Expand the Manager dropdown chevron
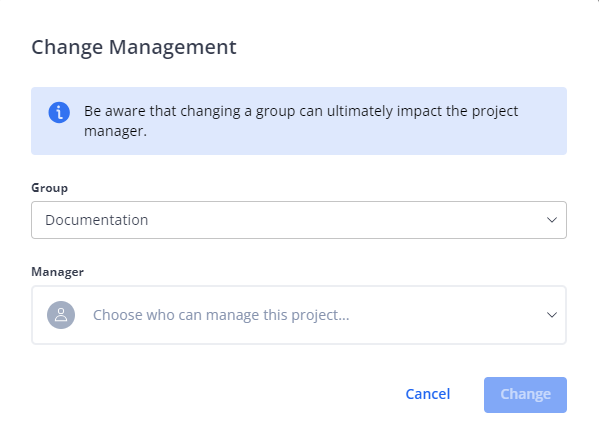This screenshot has width=599, height=441. (552, 315)
